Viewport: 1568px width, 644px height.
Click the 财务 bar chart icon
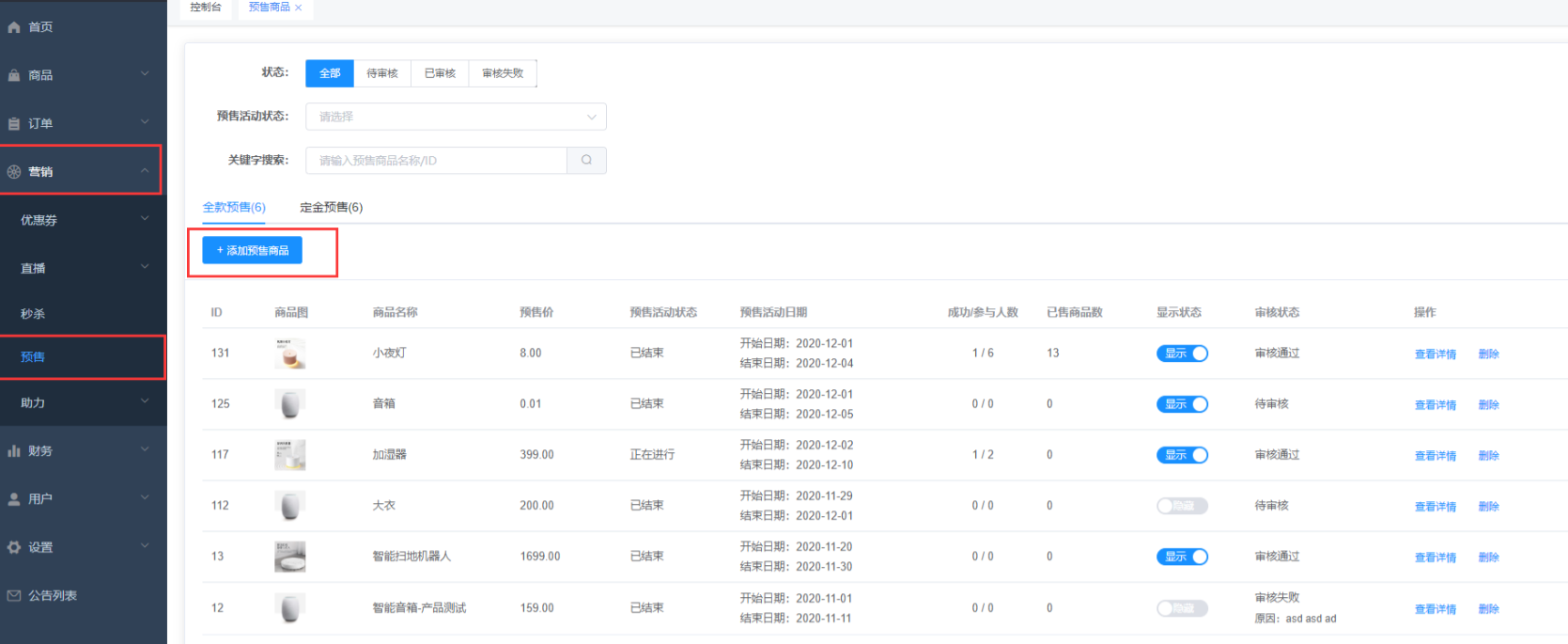[x=14, y=451]
